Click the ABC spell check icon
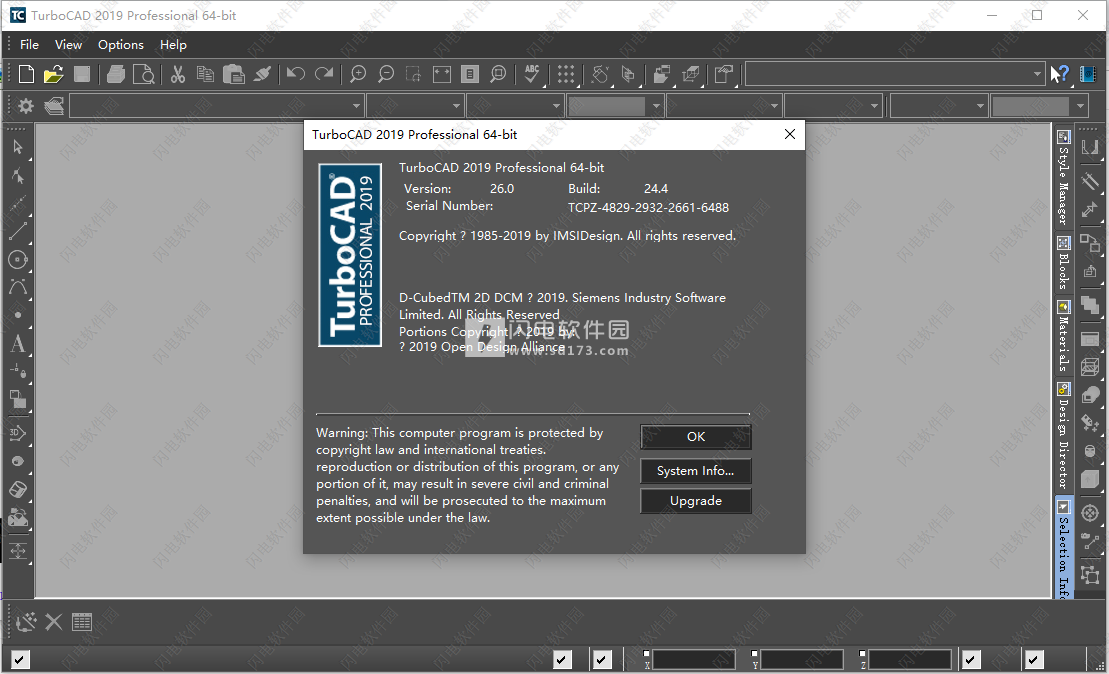The image size is (1109, 674). click(533, 74)
